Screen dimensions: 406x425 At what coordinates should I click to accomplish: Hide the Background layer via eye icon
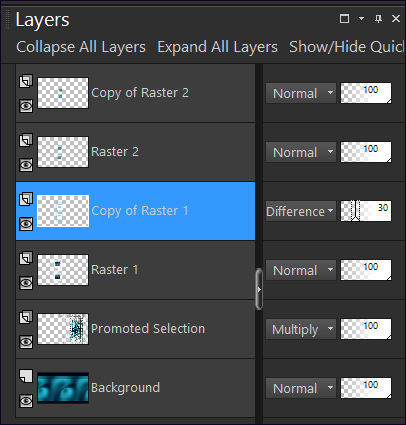pos(26,401)
